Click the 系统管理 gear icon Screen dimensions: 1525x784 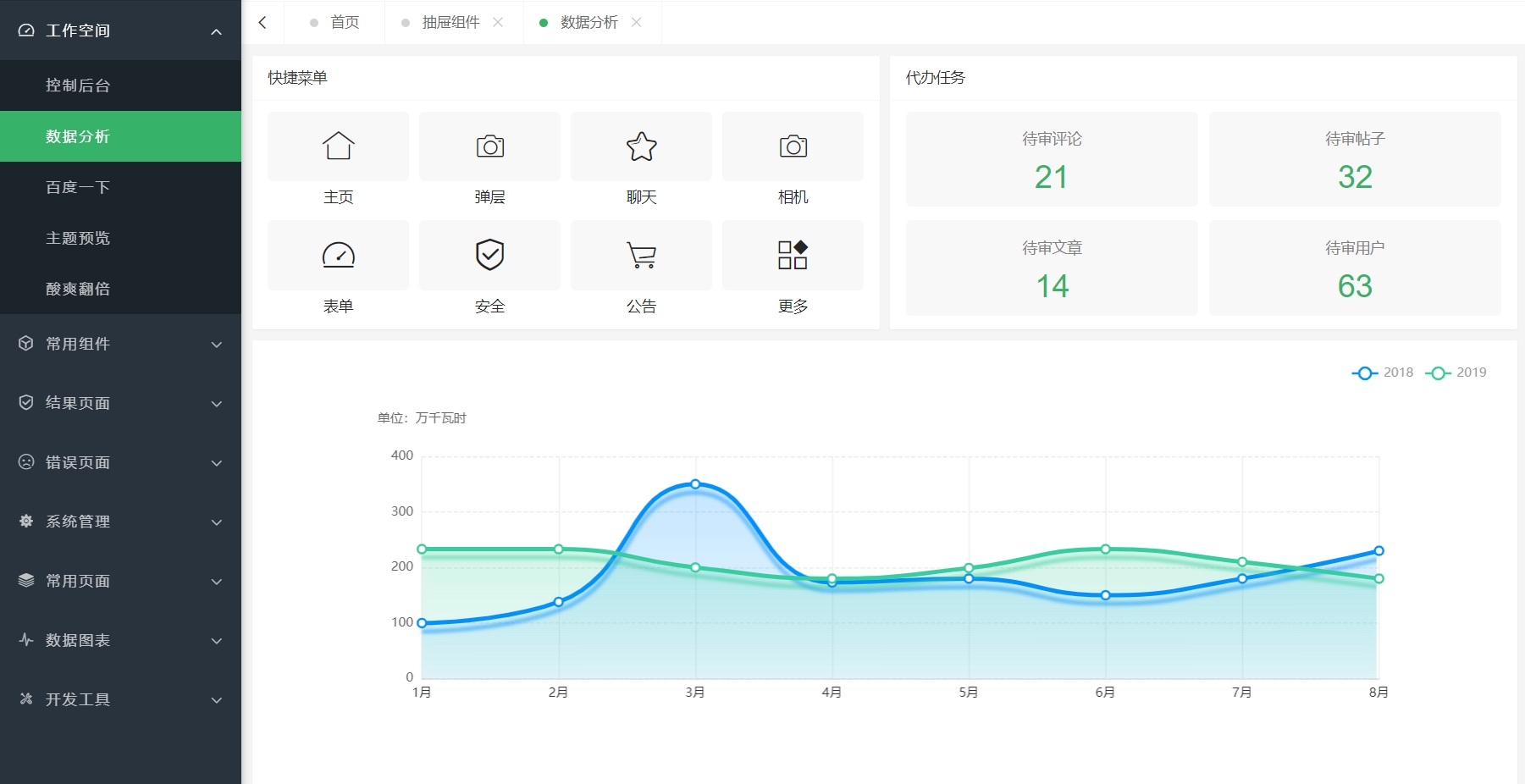26,522
